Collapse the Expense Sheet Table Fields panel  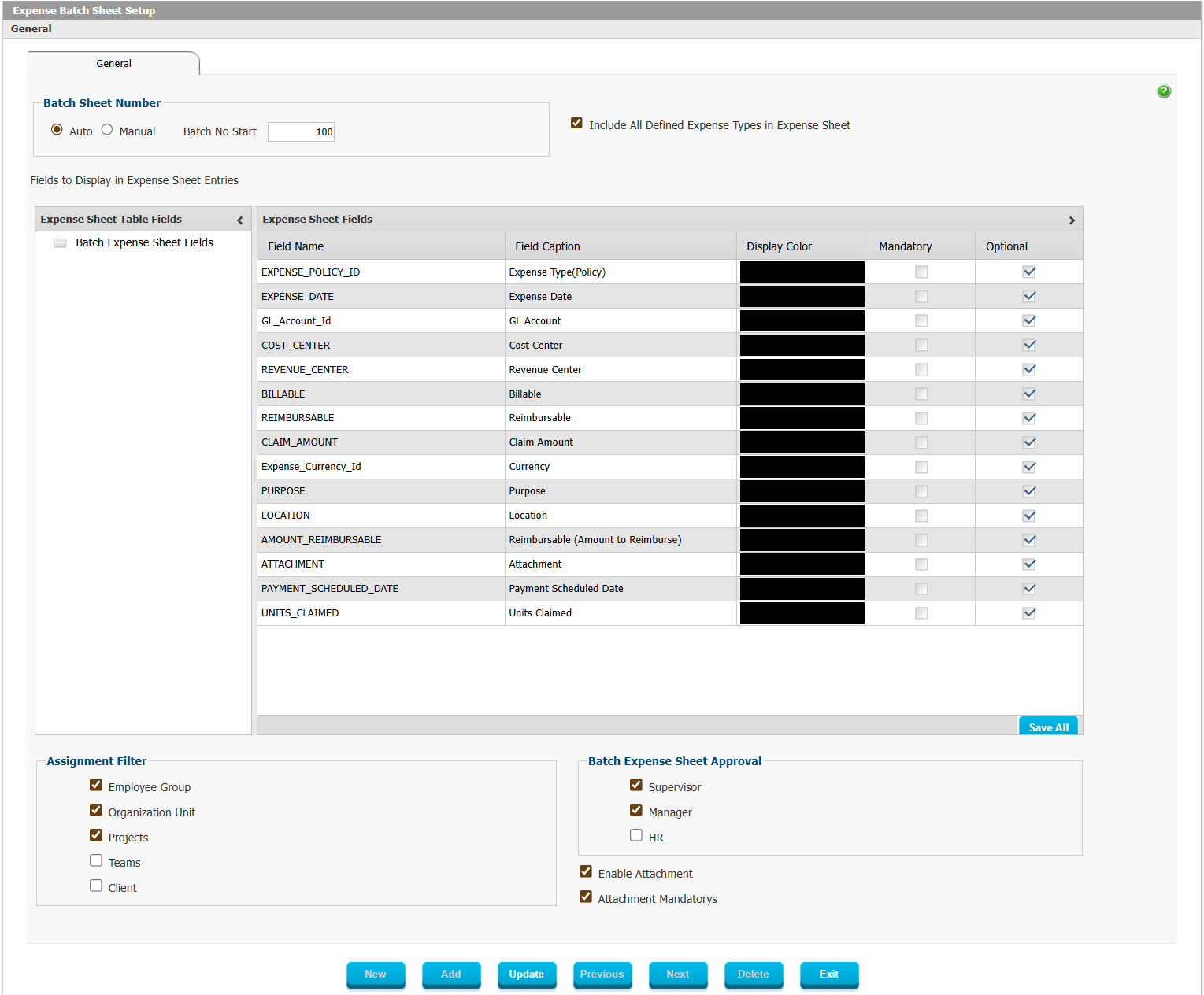click(x=240, y=220)
